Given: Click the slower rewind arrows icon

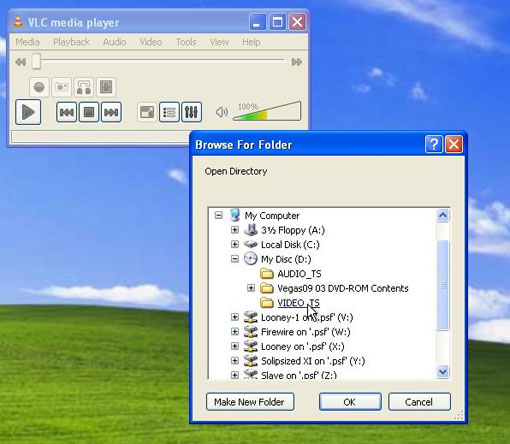Looking at the screenshot, I should tap(21, 62).
